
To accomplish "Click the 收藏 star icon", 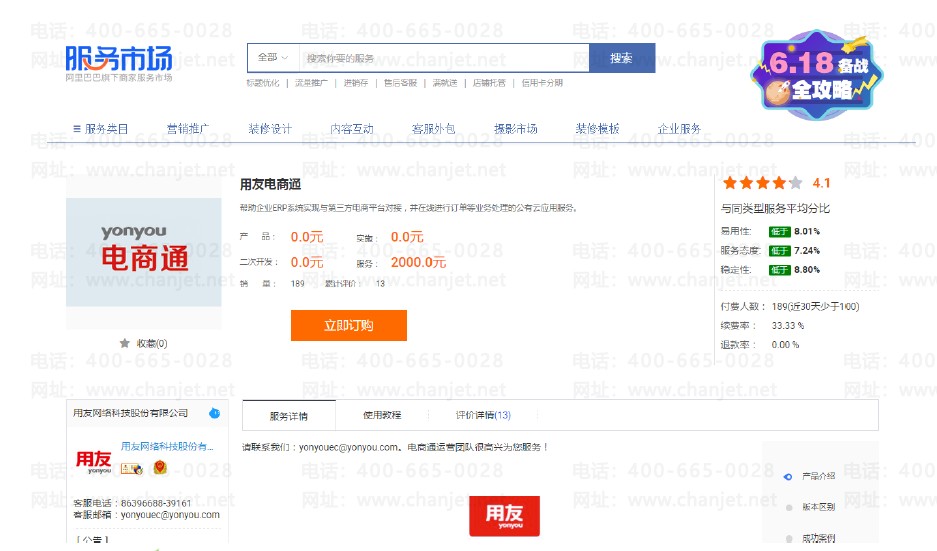I will click(x=124, y=343).
